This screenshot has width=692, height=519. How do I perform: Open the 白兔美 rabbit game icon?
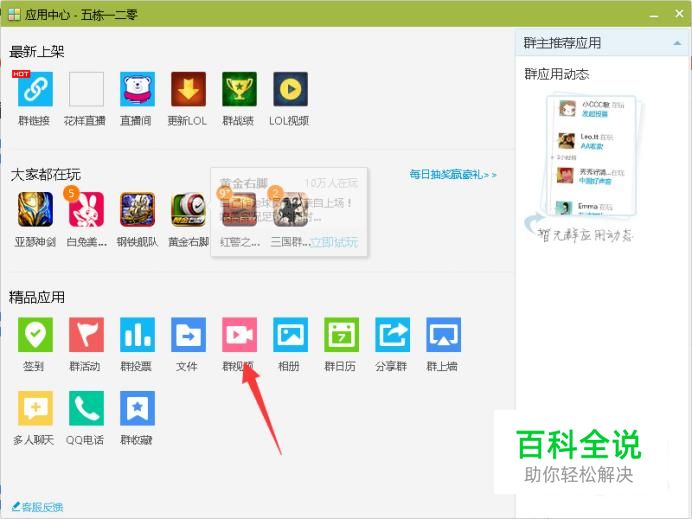pos(86,210)
